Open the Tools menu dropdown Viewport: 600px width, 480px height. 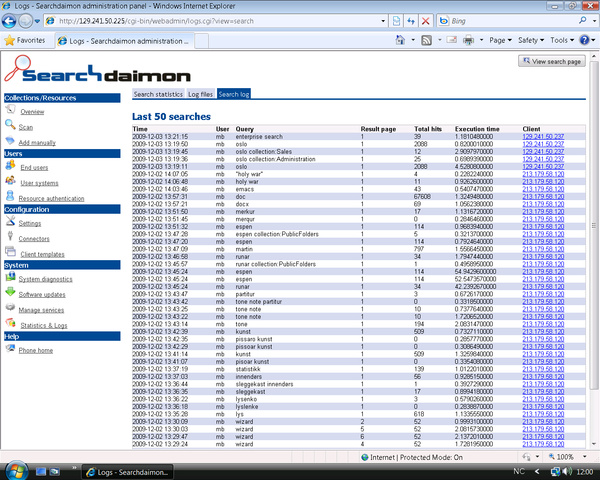click(x=562, y=40)
